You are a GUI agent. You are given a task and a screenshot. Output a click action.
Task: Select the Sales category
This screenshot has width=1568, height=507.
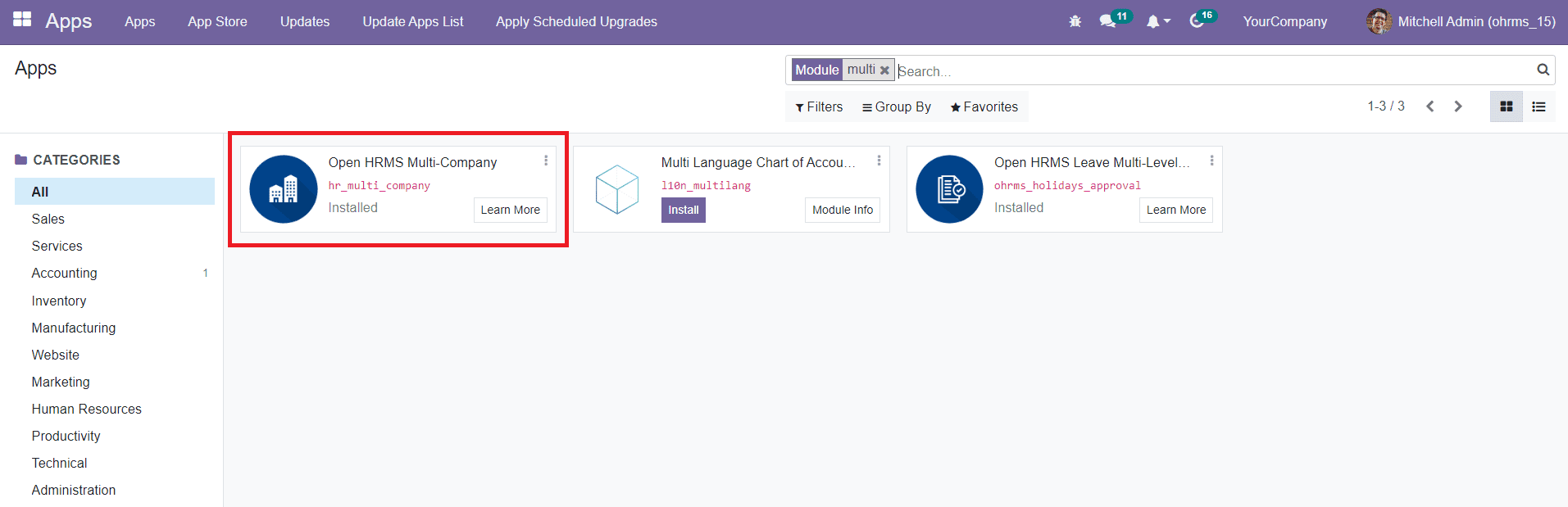pos(115,219)
